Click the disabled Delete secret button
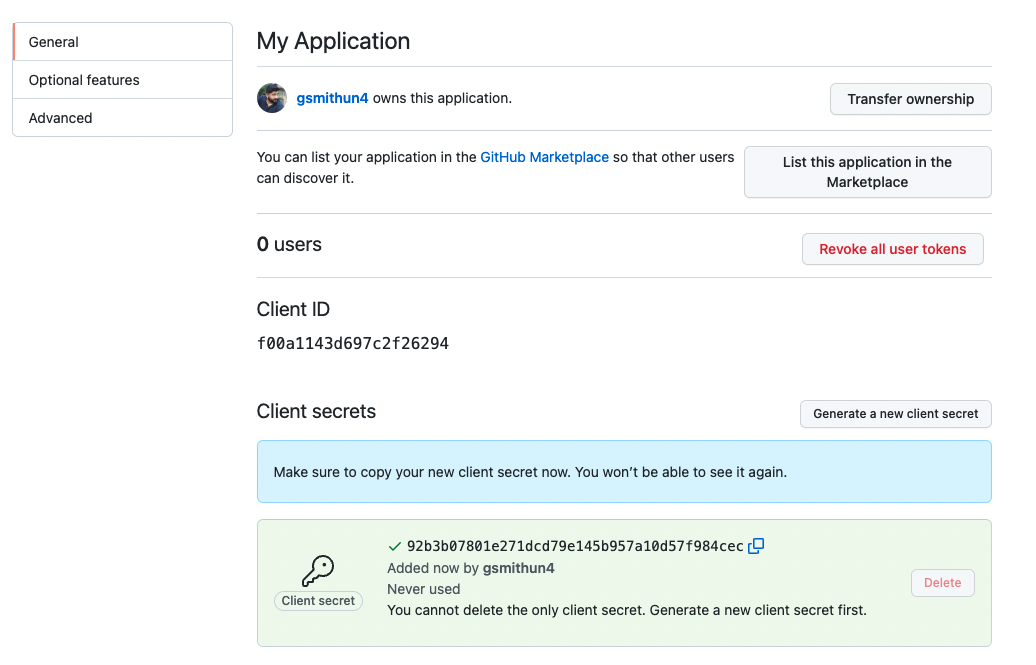The image size is (1036, 665). (x=942, y=583)
